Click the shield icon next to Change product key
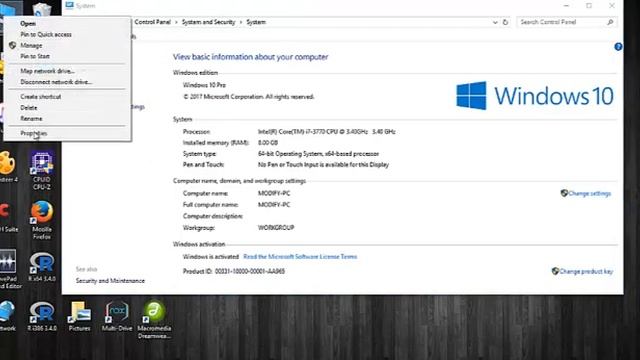Image resolution: width=640 pixels, height=360 pixels. [x=555, y=271]
